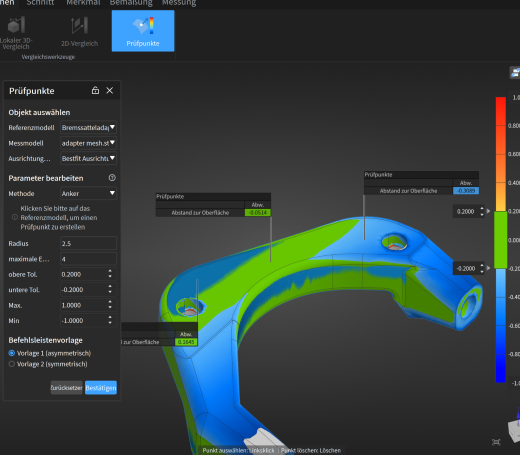The height and width of the screenshot is (455, 520).
Task: Click the 0.2000 color bar upper field
Action: click(465, 211)
